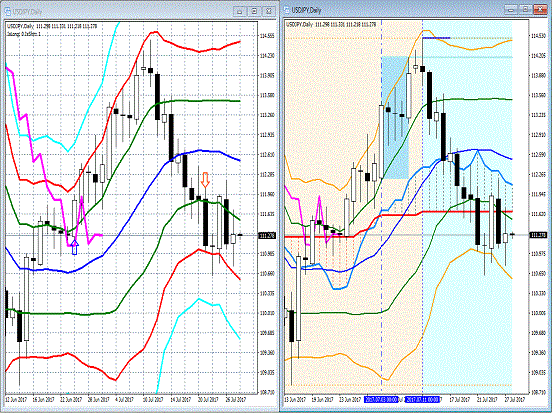The height and width of the screenshot is (413, 552).
Task: Select the red down arrow on left chart
Action: tap(205, 180)
